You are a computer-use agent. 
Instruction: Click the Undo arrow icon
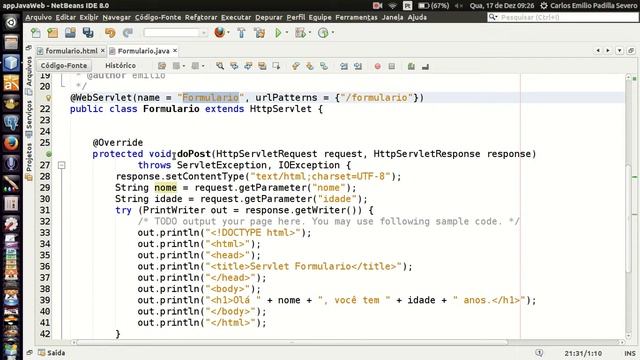pos(110,33)
